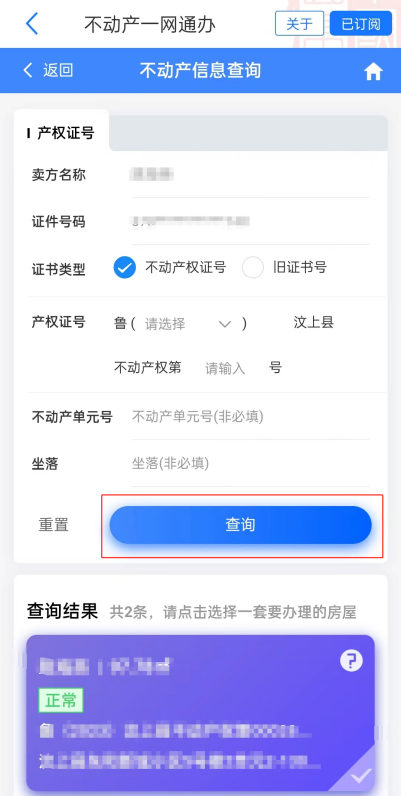The height and width of the screenshot is (796, 401).
Task: Click the 已订阅 button
Action: [360, 24]
